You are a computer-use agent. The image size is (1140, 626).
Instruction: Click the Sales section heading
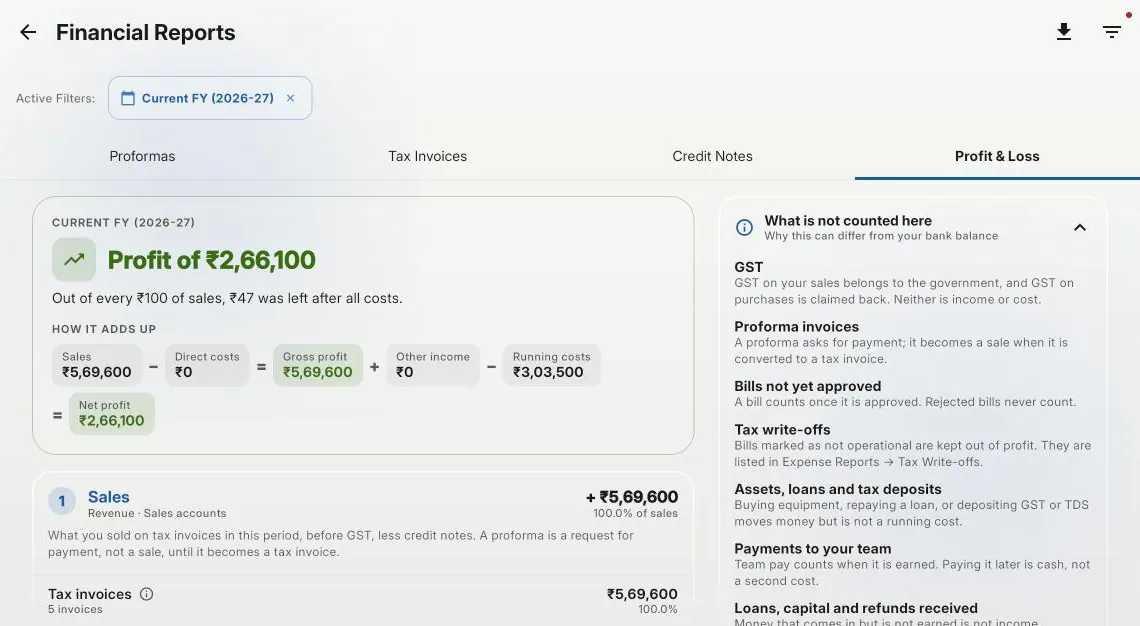tap(108, 497)
